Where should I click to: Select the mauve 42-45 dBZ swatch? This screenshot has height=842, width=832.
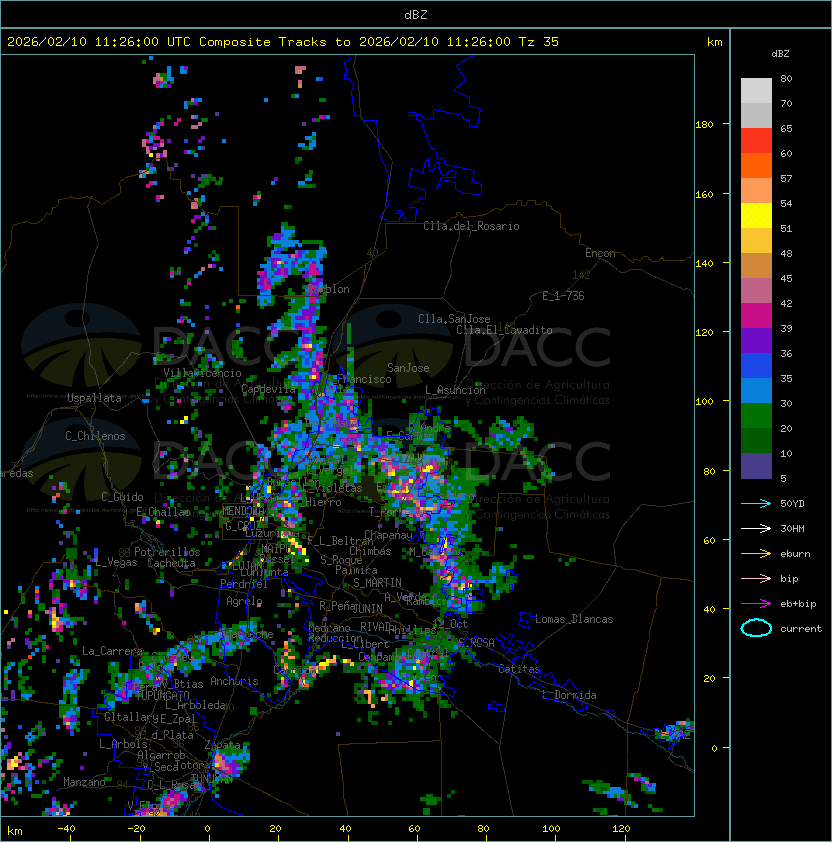756,291
